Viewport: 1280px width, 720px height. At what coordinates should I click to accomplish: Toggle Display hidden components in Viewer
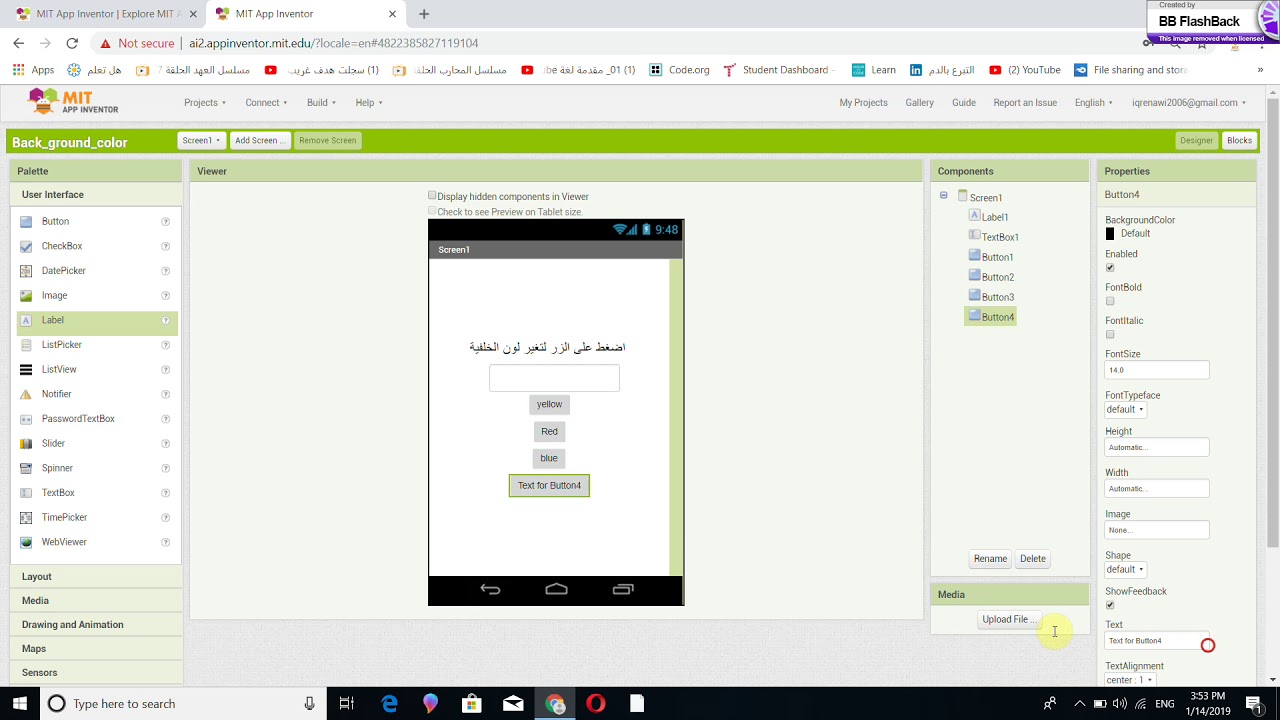click(x=432, y=196)
